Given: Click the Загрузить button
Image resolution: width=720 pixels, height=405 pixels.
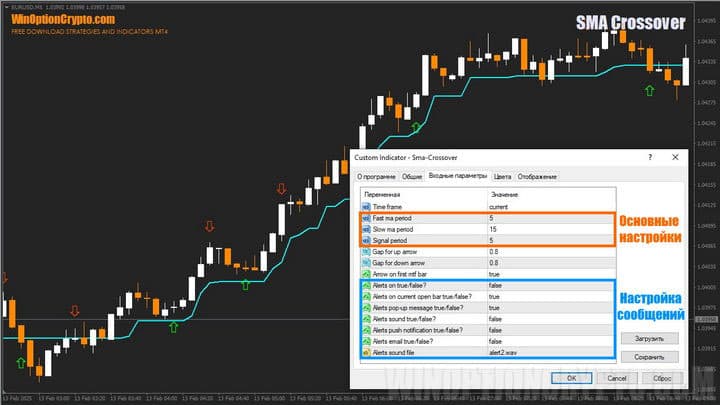Looking at the screenshot, I should coord(648,338).
